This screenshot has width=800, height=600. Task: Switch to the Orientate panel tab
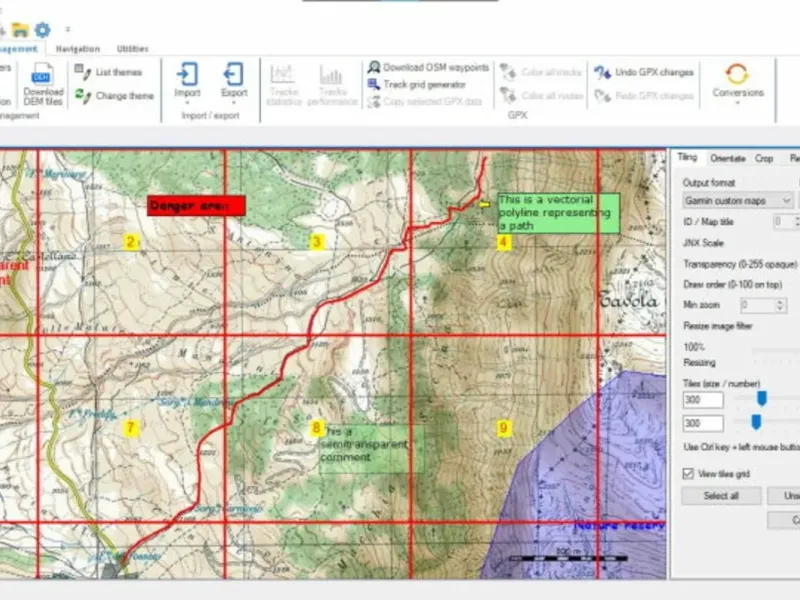pos(728,158)
